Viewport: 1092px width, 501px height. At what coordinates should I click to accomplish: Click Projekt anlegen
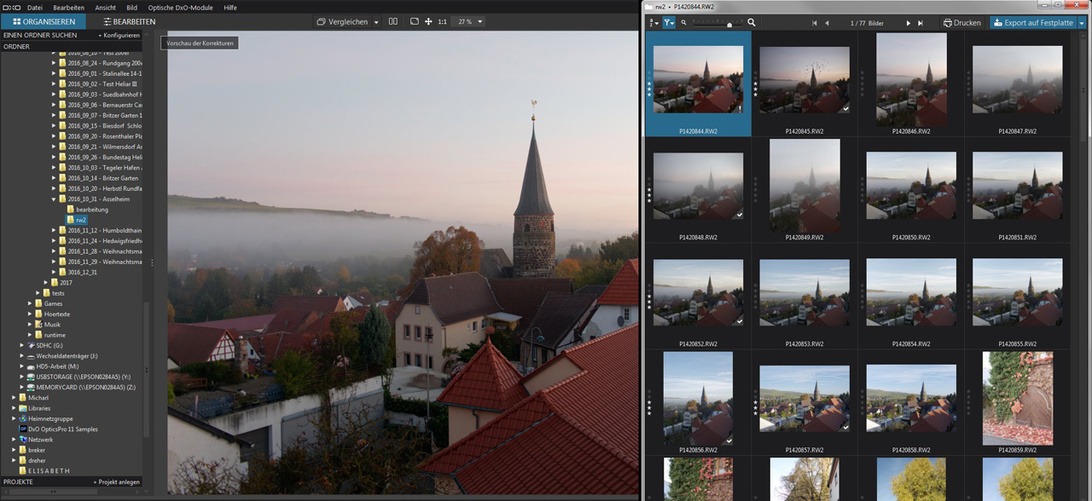(118, 482)
